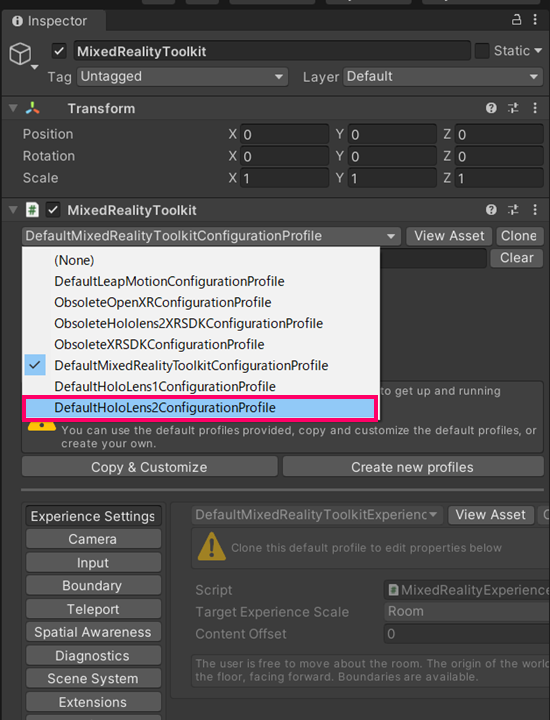Click the Inspector lock icon

tap(516, 20)
